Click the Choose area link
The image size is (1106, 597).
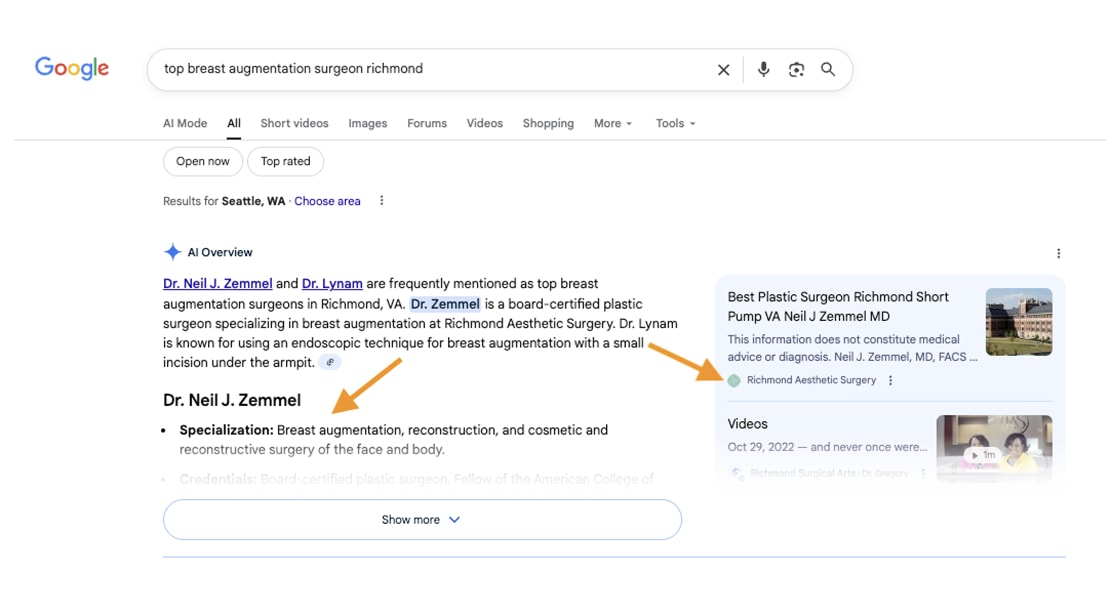pos(327,201)
